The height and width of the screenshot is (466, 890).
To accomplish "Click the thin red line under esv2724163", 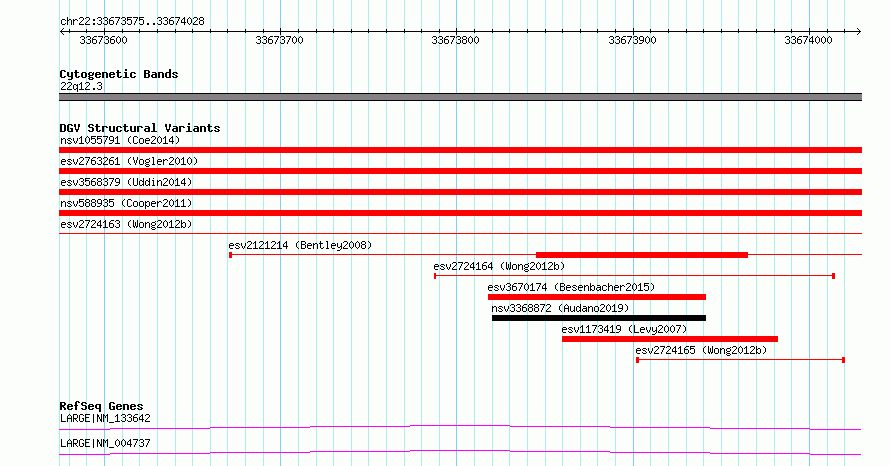I will pyautogui.click(x=460, y=233).
